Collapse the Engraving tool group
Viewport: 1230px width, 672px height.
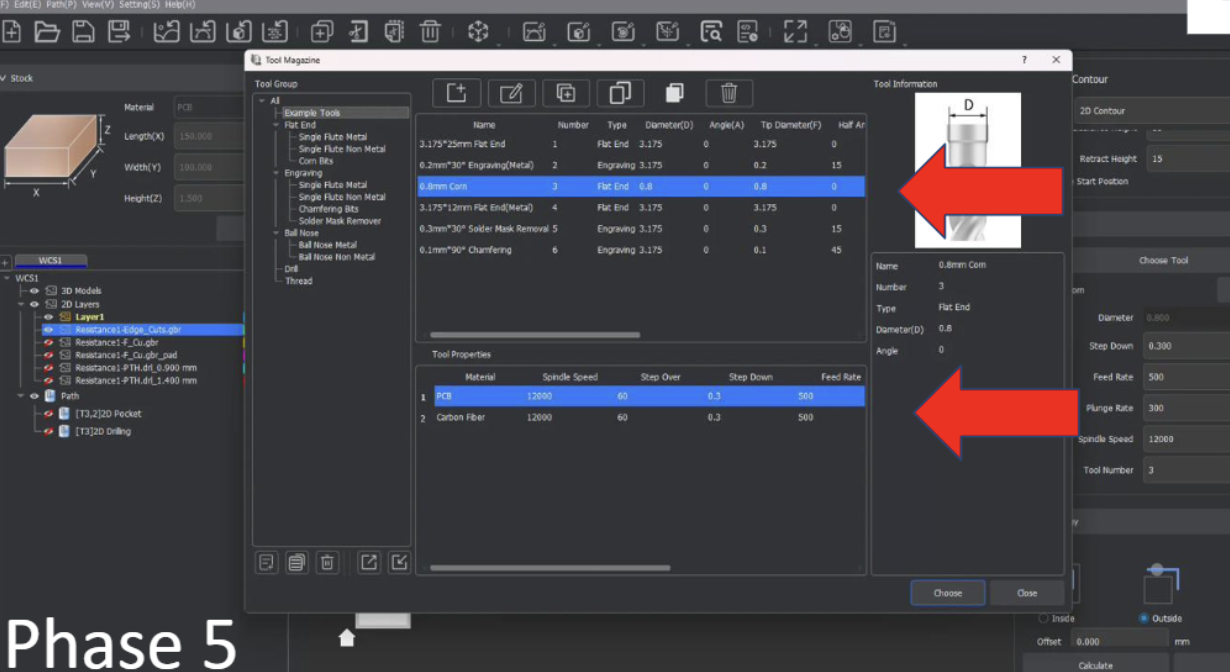[x=276, y=173]
